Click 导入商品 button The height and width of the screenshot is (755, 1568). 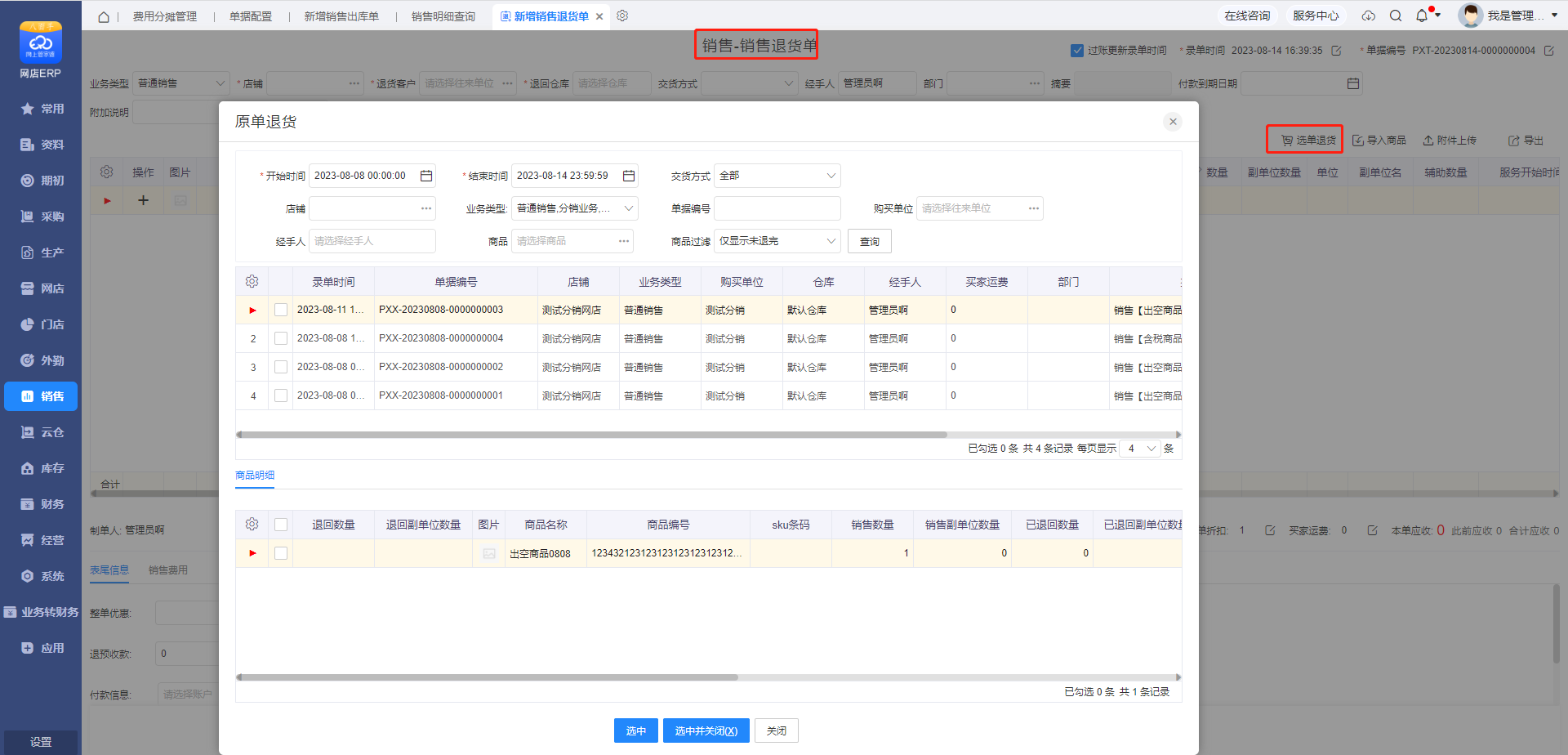(1379, 141)
